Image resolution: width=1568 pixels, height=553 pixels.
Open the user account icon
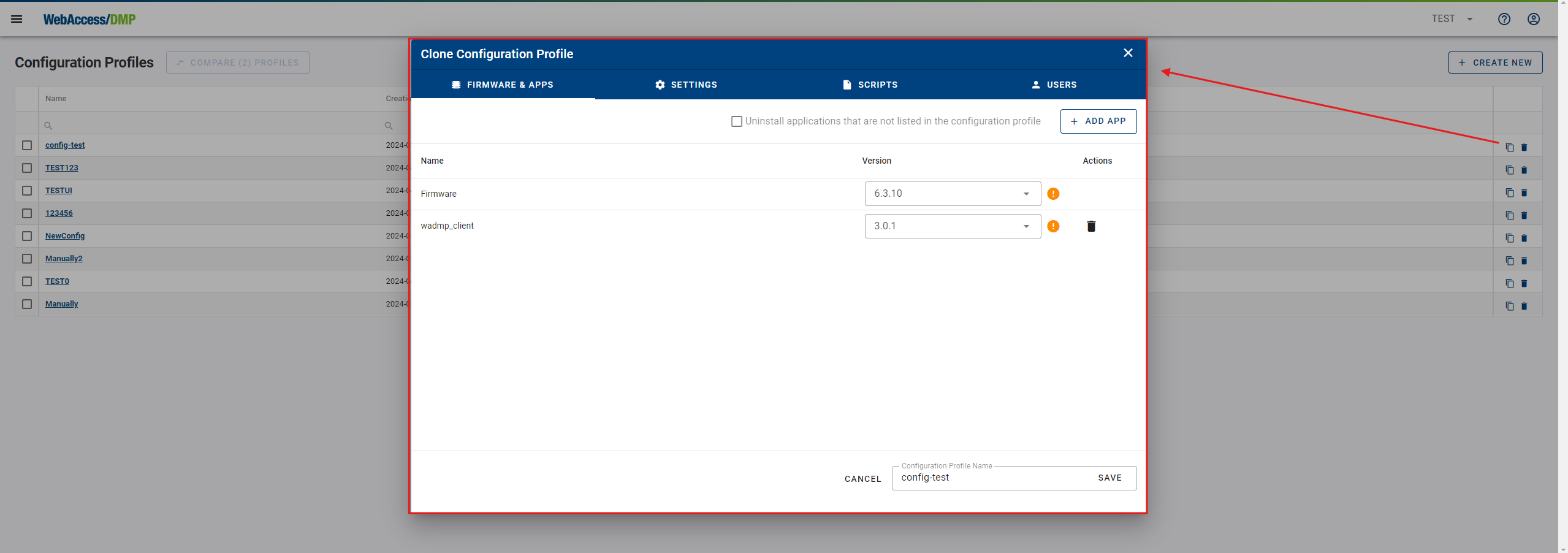click(1533, 19)
